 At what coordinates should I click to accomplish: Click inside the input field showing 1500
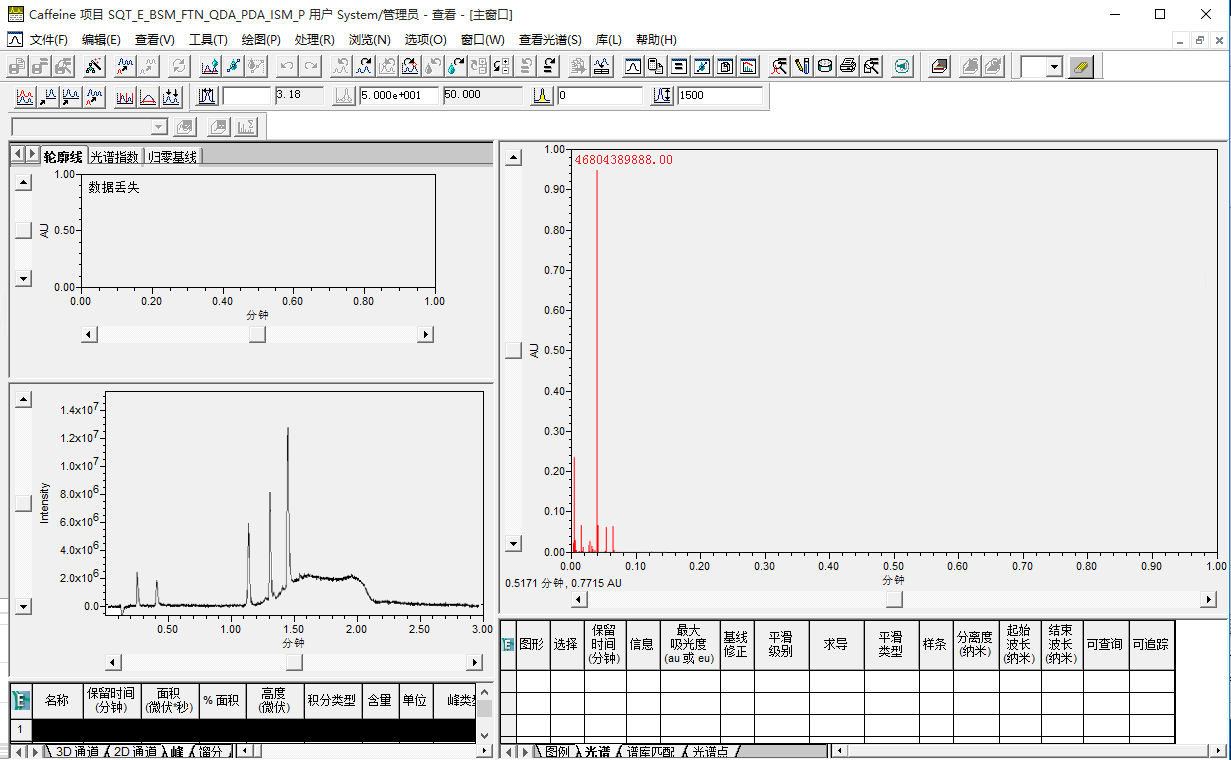pyautogui.click(x=720, y=94)
